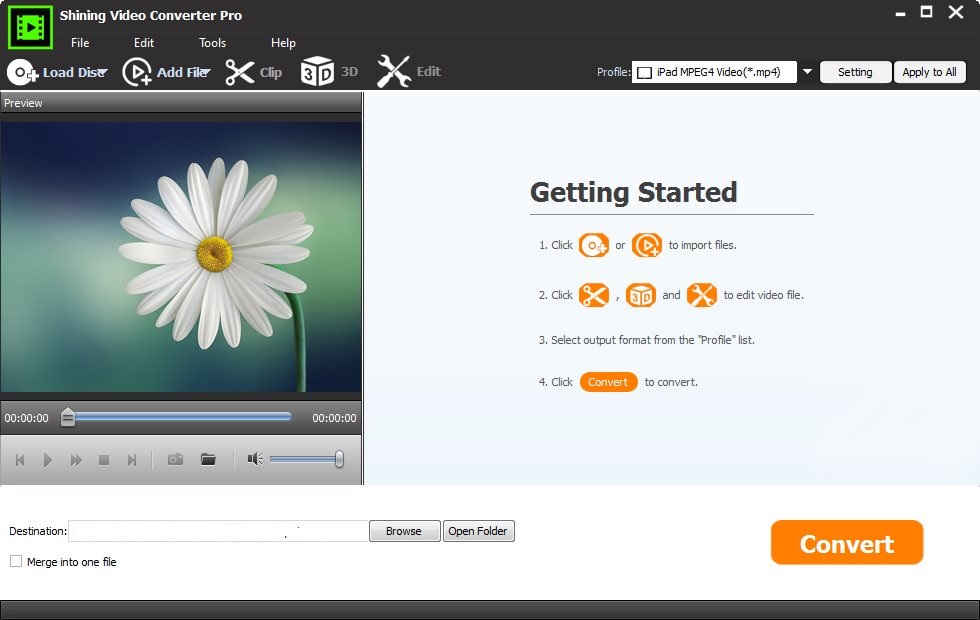Click orange 3D icon in Getting Started
Screen dimensions: 980x620
[641, 295]
